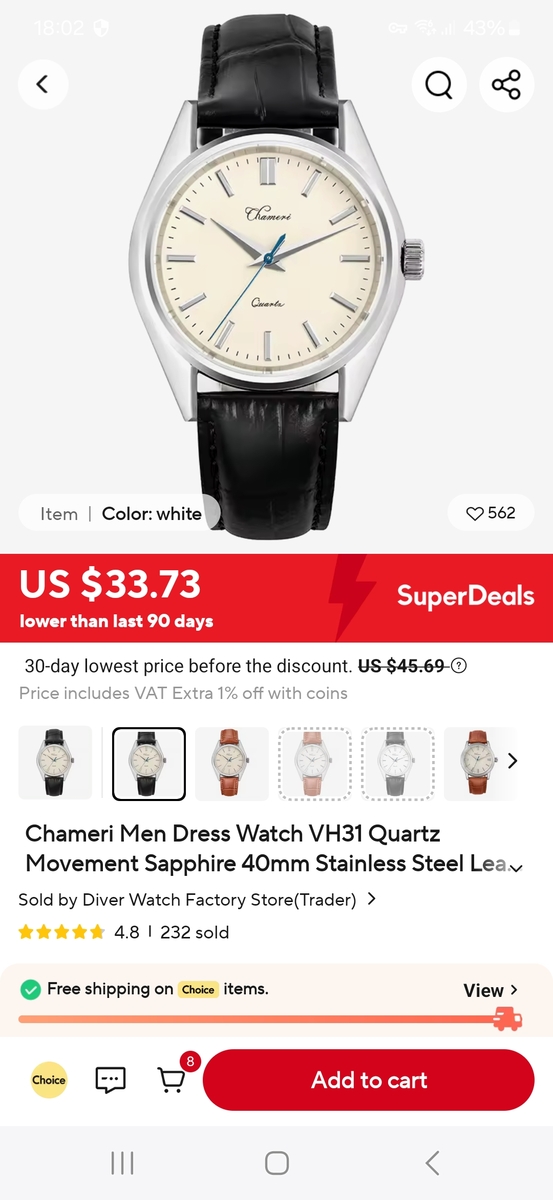Add to cart

click(x=369, y=1080)
